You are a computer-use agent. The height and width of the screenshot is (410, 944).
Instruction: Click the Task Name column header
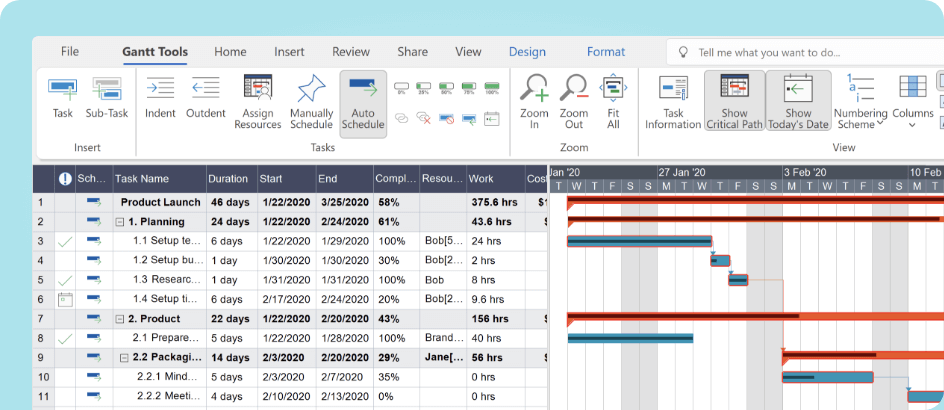click(160, 179)
